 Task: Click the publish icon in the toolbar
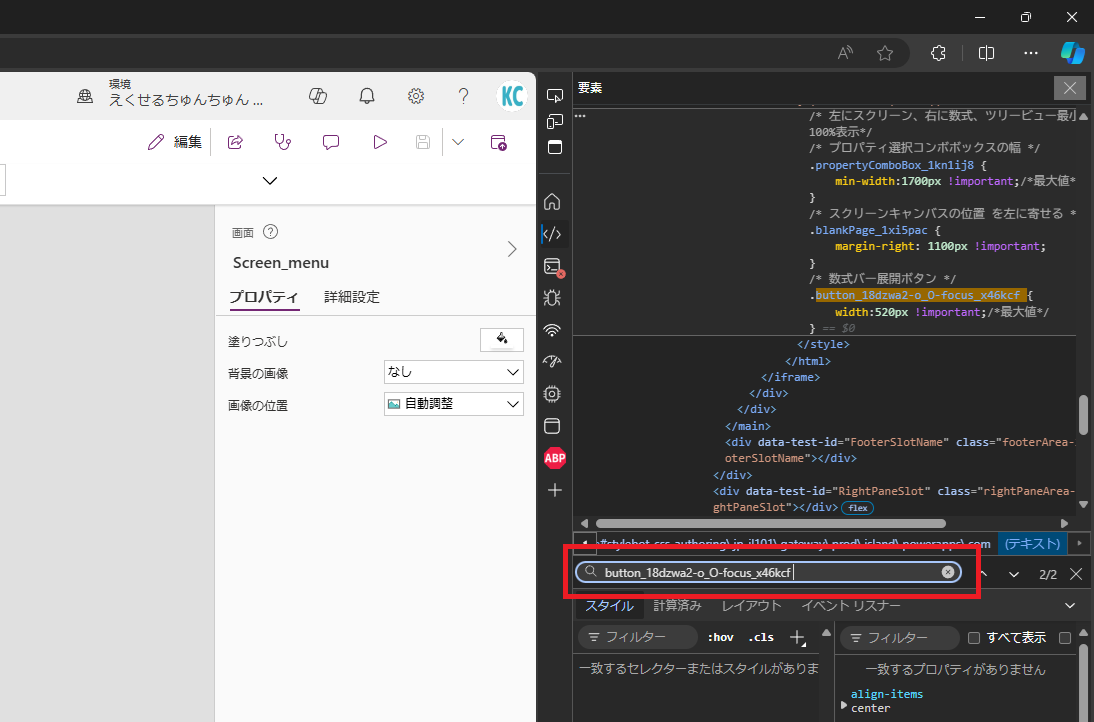tap(498, 142)
